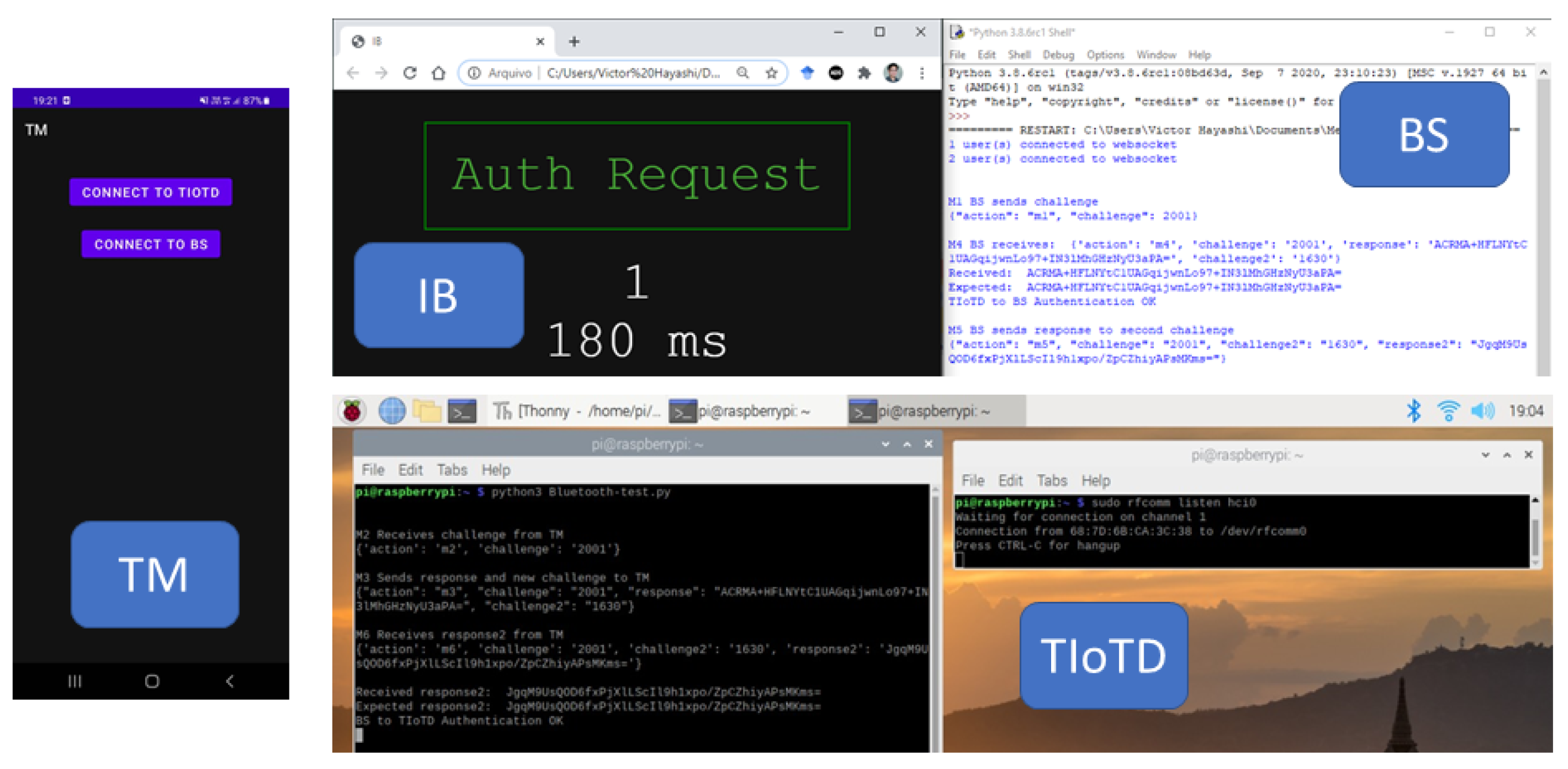The image size is (1568, 769).
Task: Click the Chrome reload page icon
Action: [x=409, y=73]
